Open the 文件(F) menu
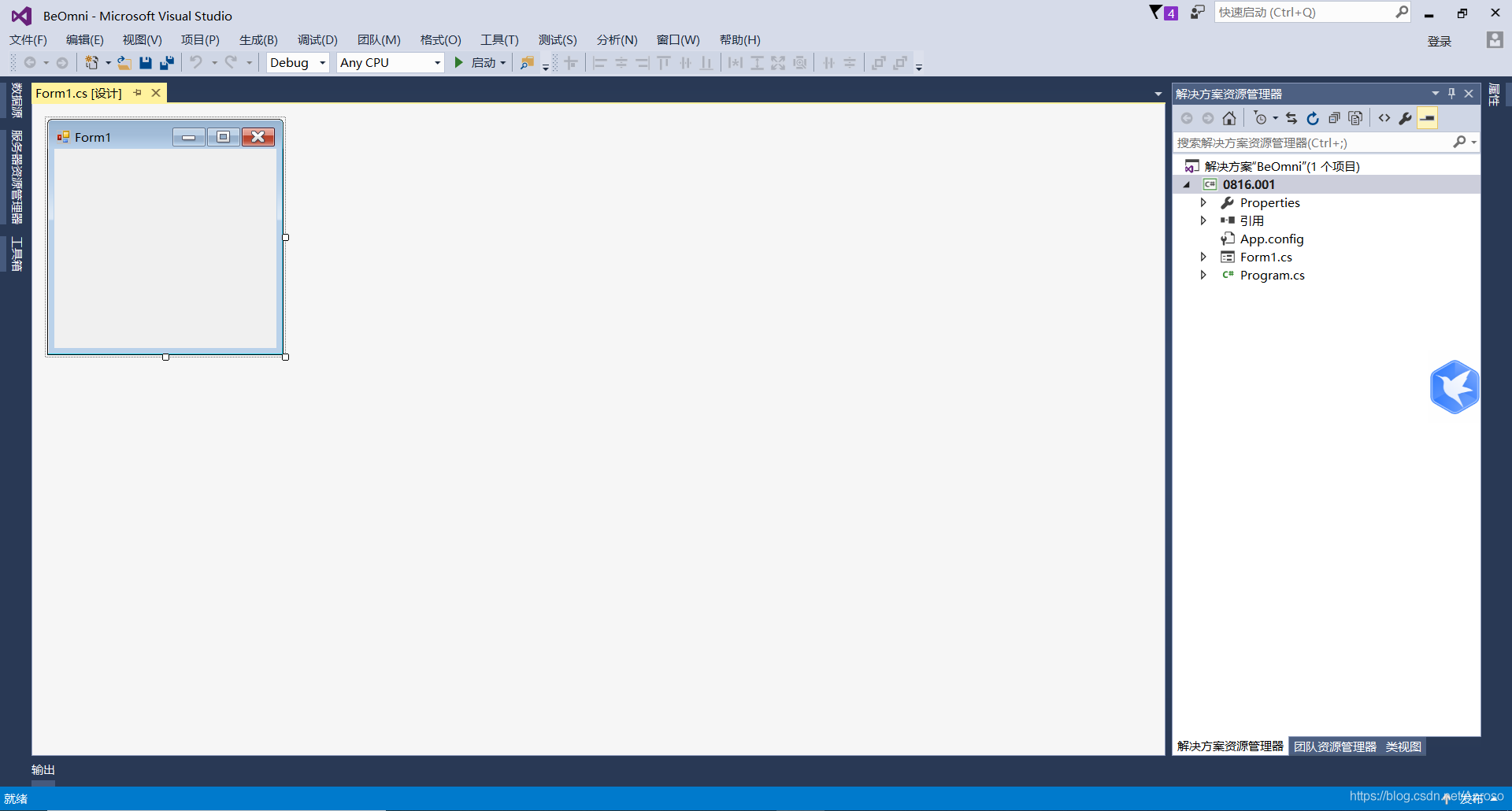The width and height of the screenshot is (1512, 811). [x=28, y=40]
